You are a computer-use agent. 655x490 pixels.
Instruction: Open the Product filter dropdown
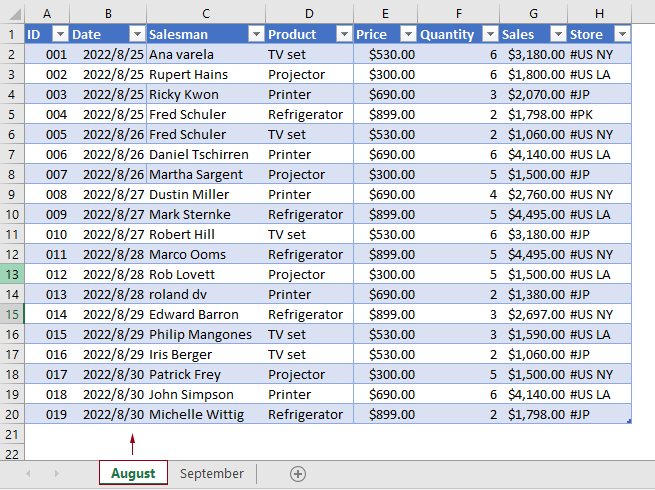(x=344, y=34)
